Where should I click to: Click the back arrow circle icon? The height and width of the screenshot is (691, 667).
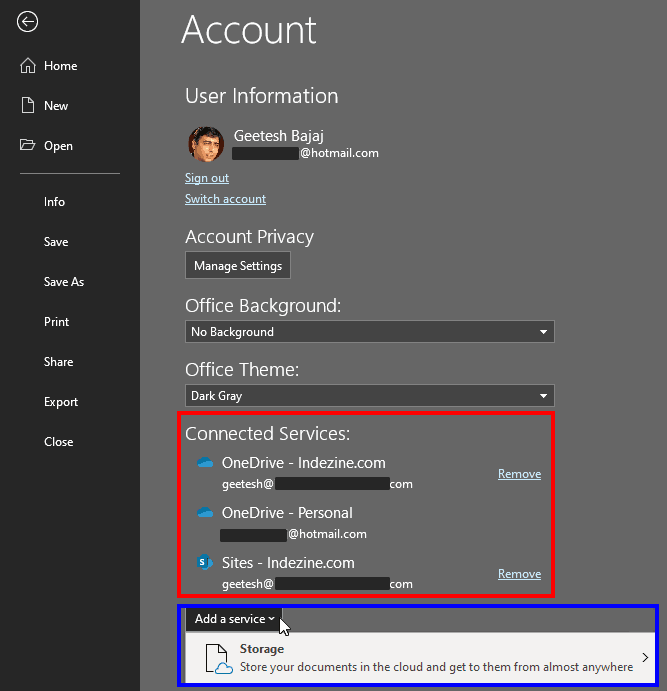(x=27, y=22)
